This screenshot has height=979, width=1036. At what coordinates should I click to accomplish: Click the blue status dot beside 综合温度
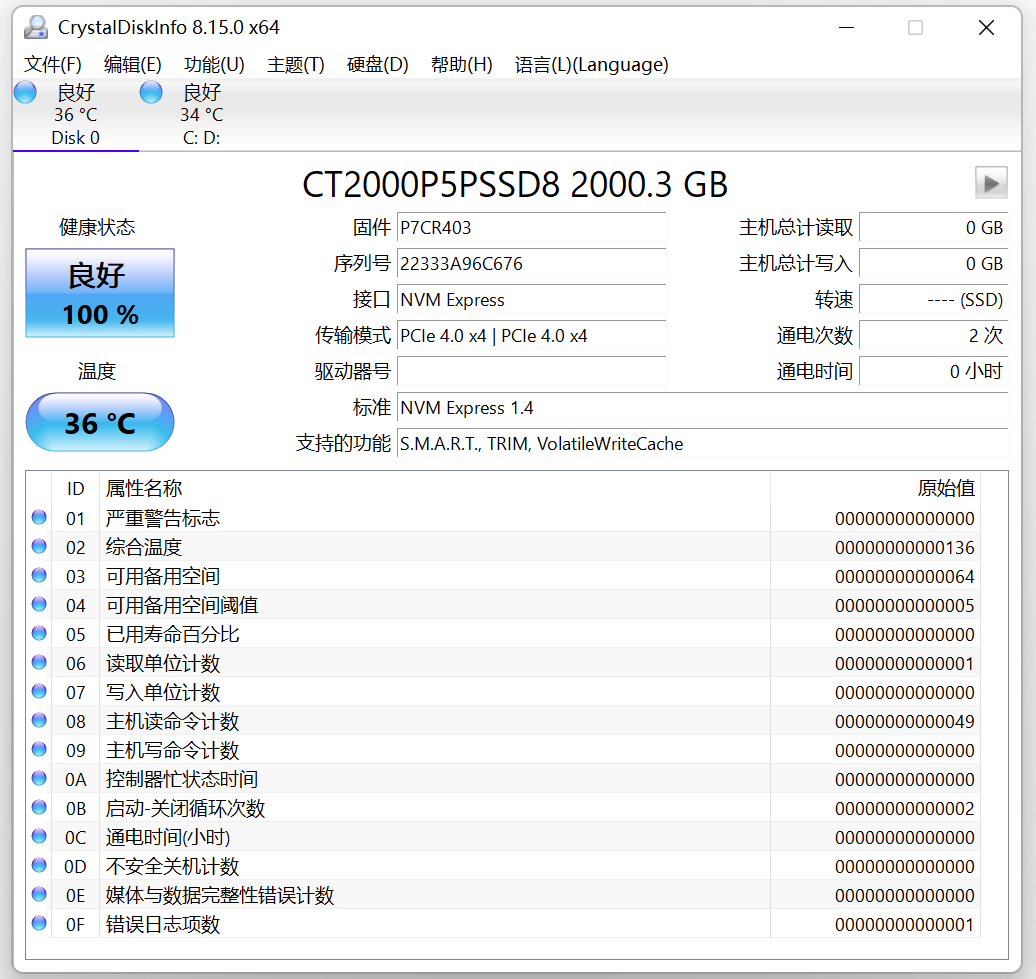pyautogui.click(x=38, y=546)
